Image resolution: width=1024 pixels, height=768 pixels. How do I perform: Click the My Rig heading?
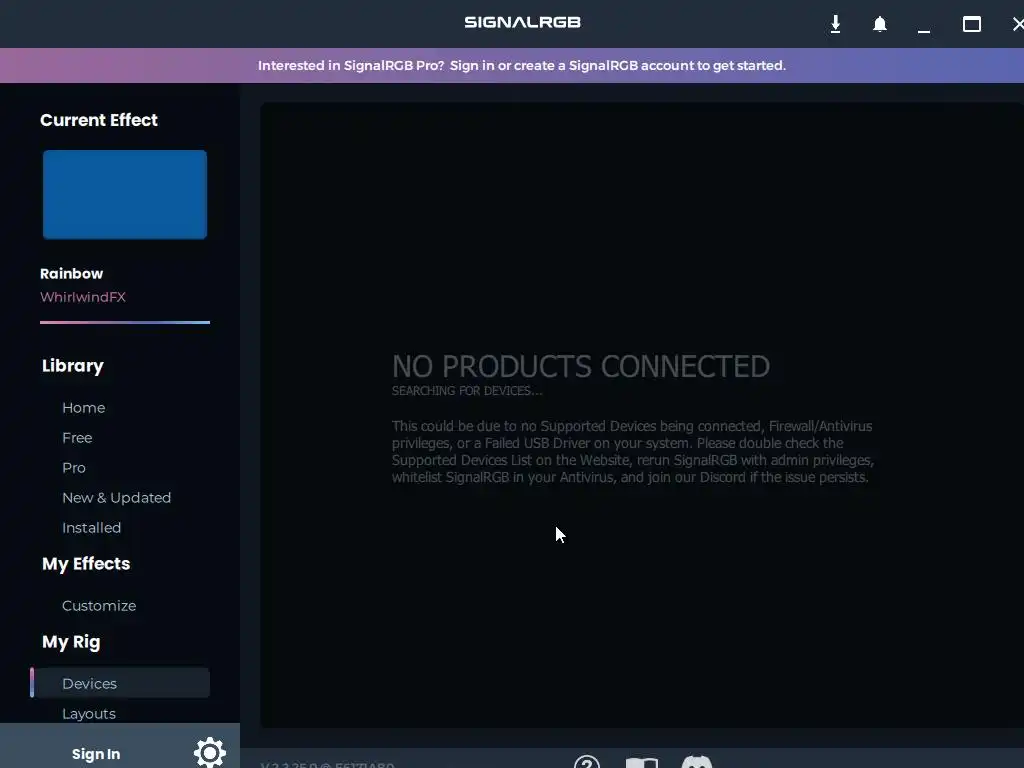point(71,642)
